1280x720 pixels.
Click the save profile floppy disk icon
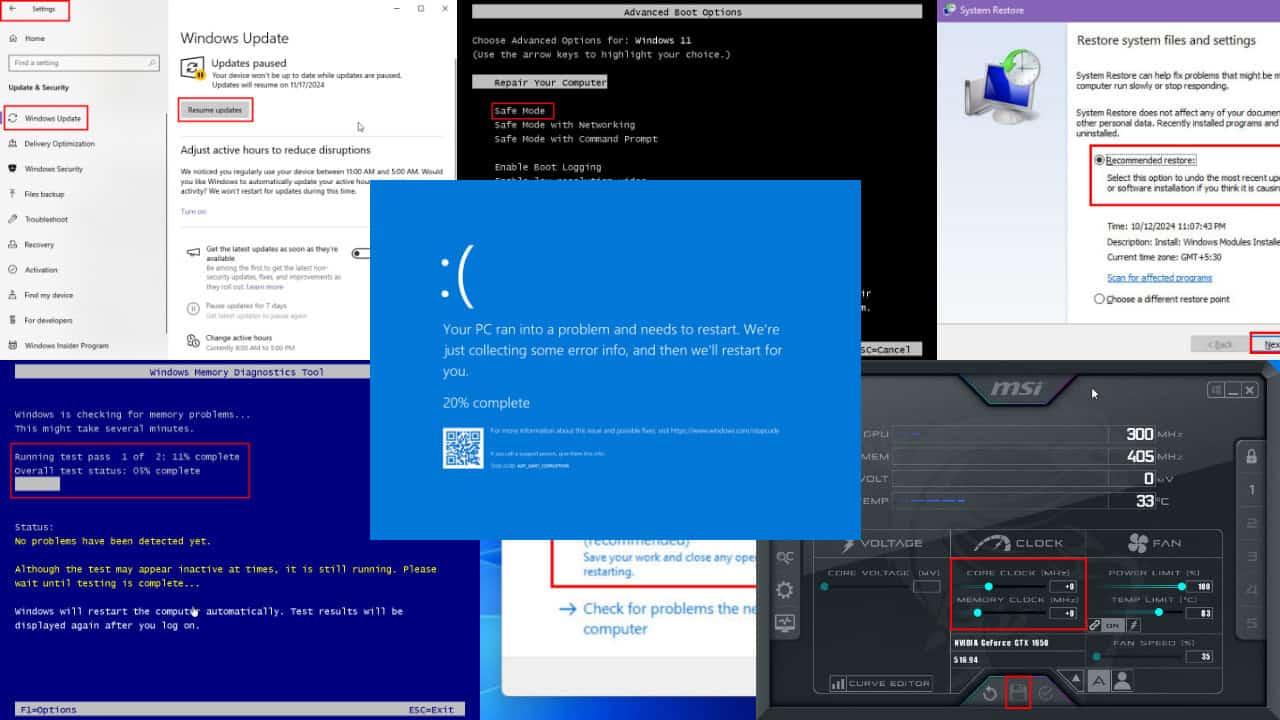click(1018, 692)
